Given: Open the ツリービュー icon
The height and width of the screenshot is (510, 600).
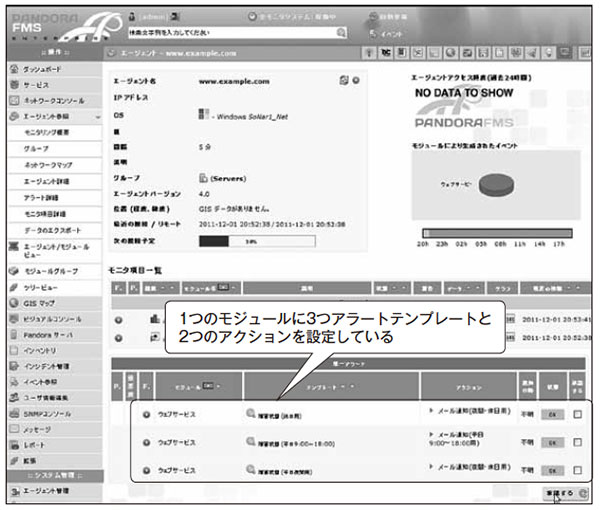Looking at the screenshot, I should [14, 287].
